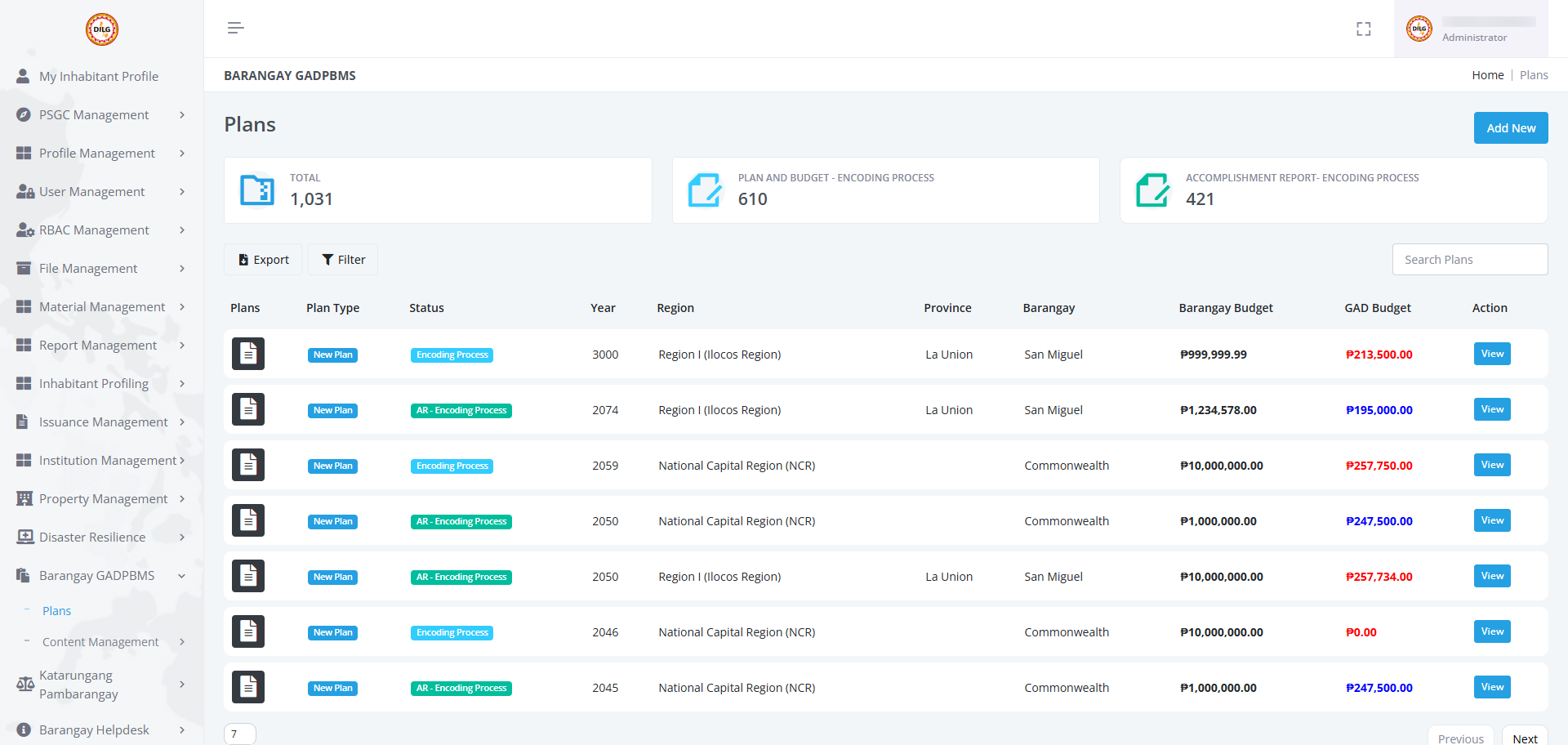Open the Report Management menu
The height and width of the screenshot is (745, 1568).
coord(101,345)
